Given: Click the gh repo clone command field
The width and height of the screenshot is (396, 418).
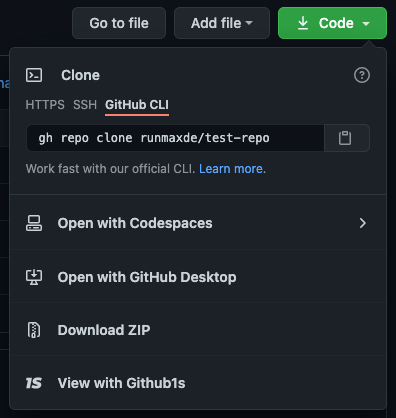Looking at the screenshot, I should (175, 138).
